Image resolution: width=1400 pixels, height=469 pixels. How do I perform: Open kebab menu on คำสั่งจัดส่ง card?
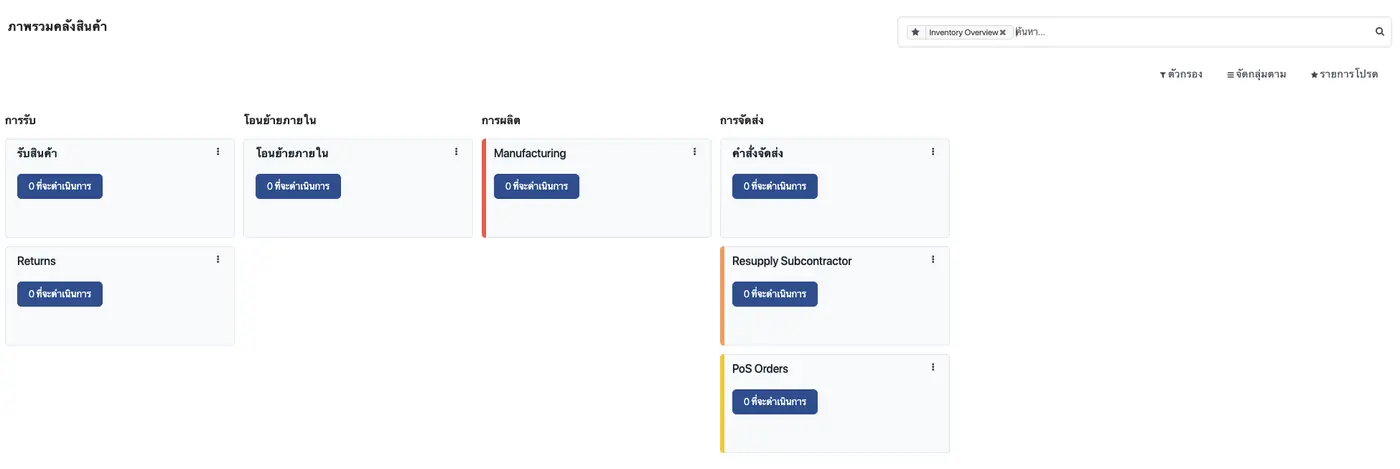[933, 152]
